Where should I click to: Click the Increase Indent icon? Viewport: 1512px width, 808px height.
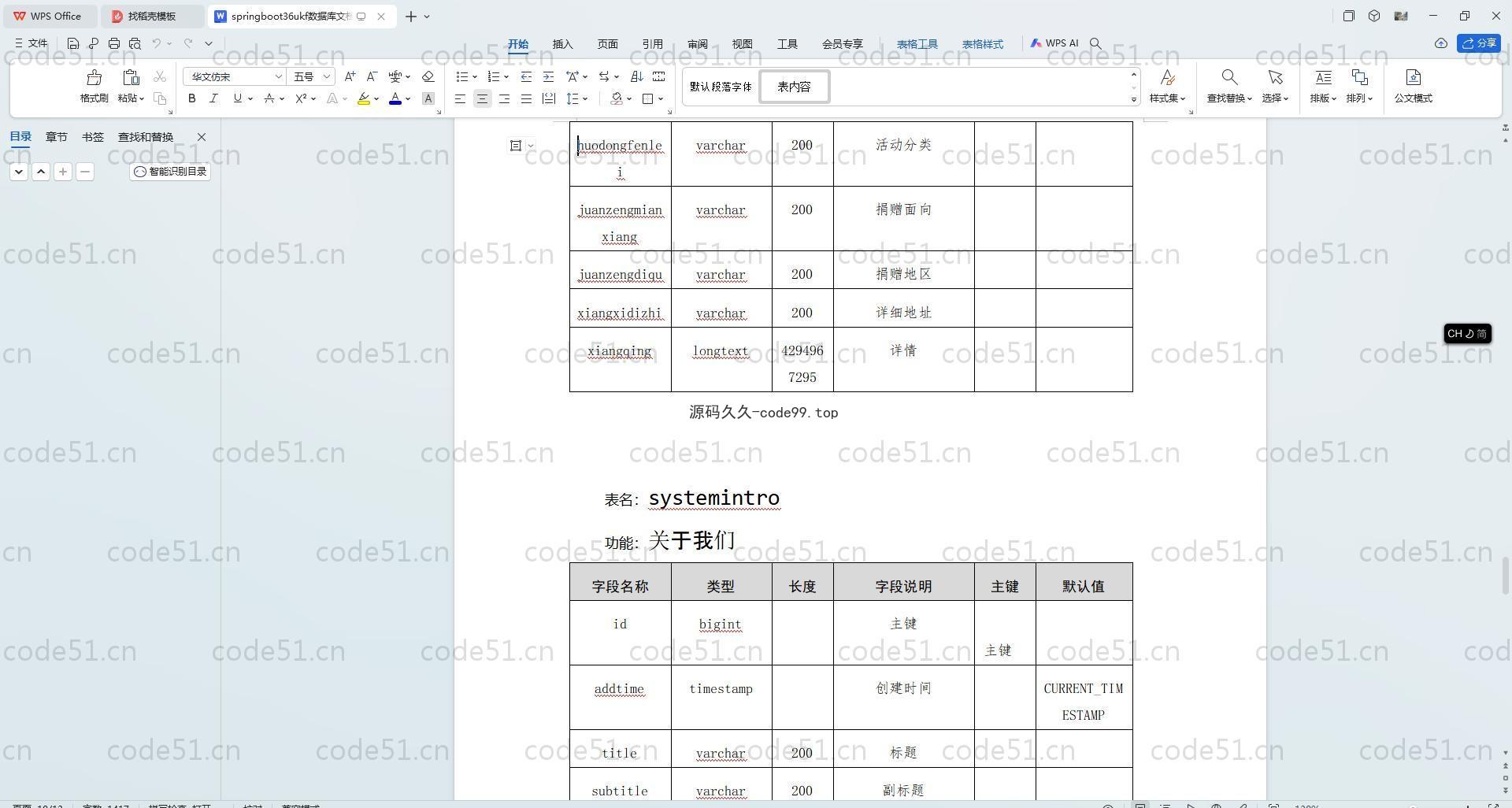(548, 76)
